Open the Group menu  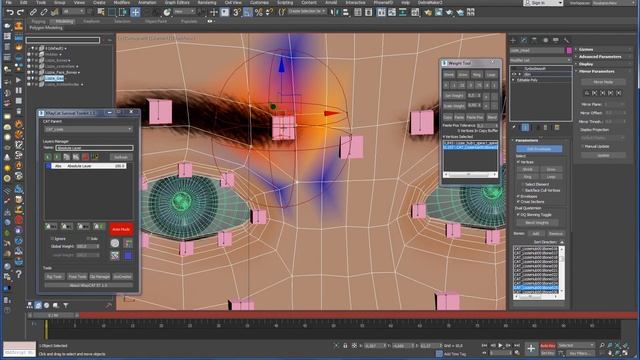[60, 2]
